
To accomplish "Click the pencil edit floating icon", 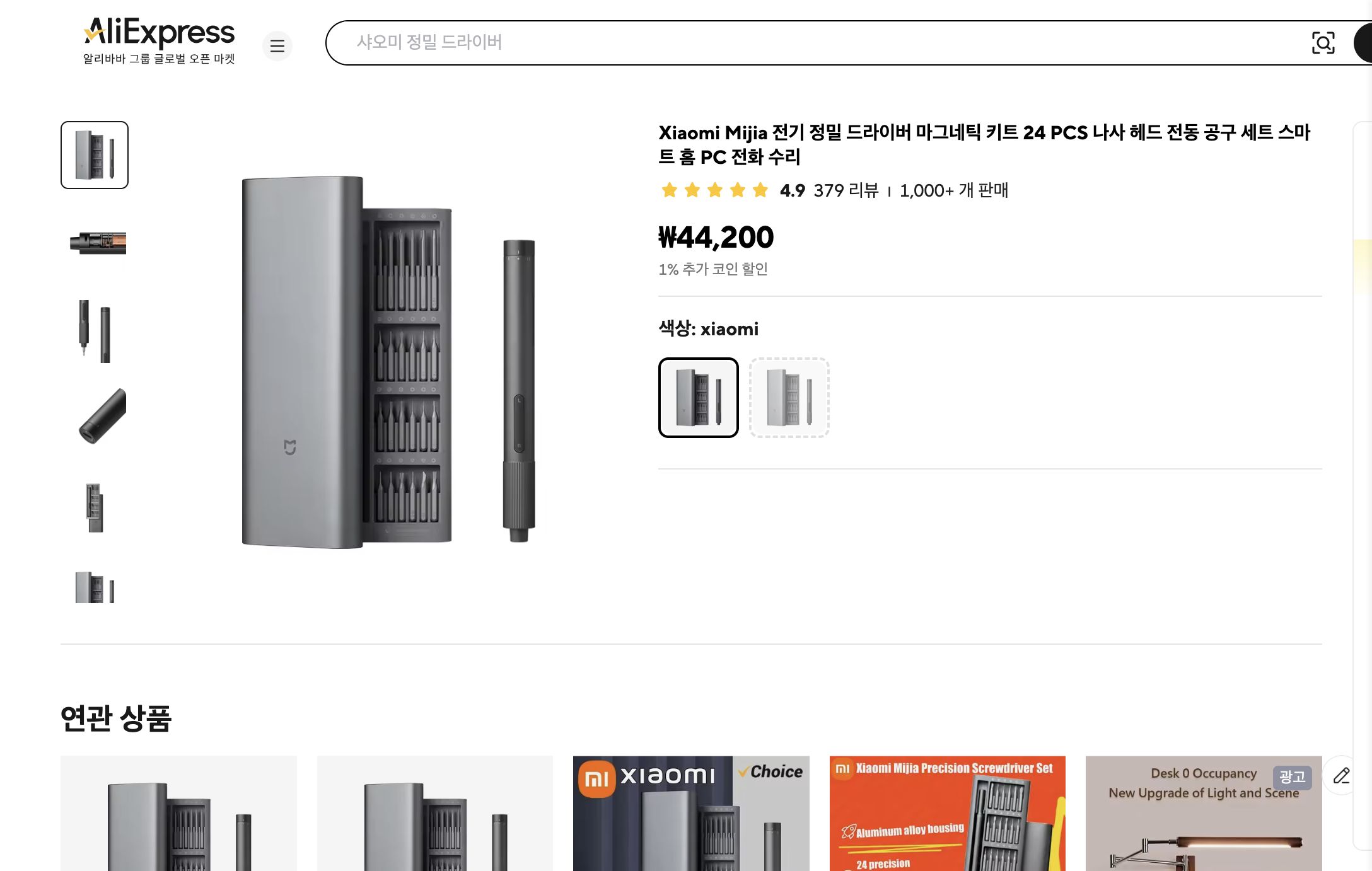I will click(1341, 775).
